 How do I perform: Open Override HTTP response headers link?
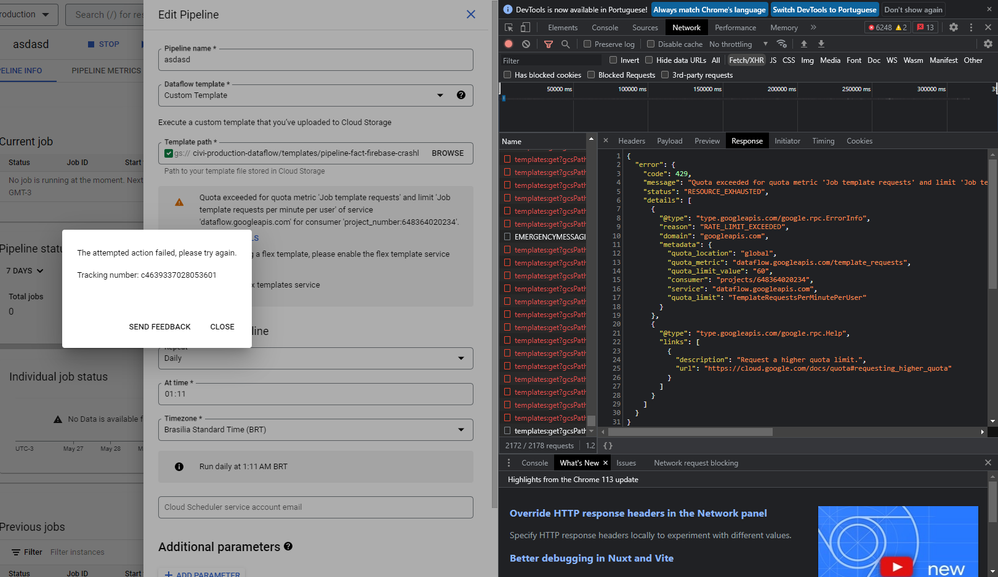pyautogui.click(x=638, y=513)
